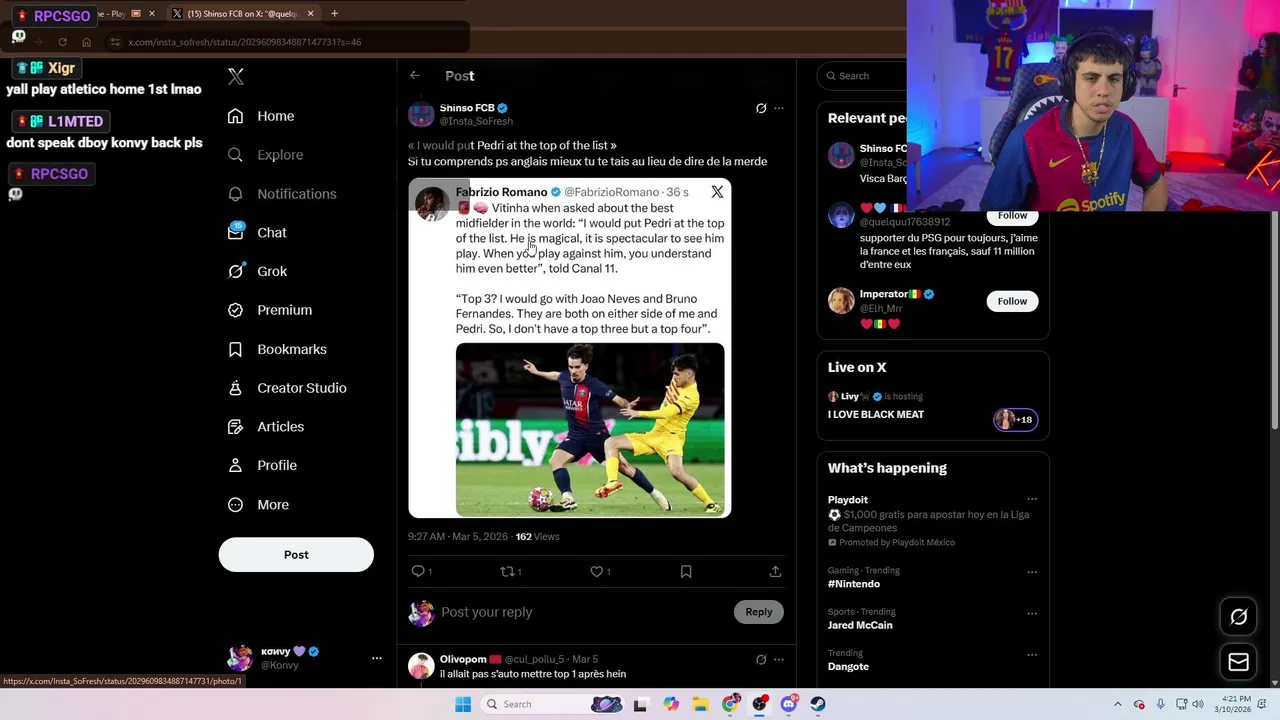
Task: Open File Explorer from the taskbar
Action: click(700, 704)
